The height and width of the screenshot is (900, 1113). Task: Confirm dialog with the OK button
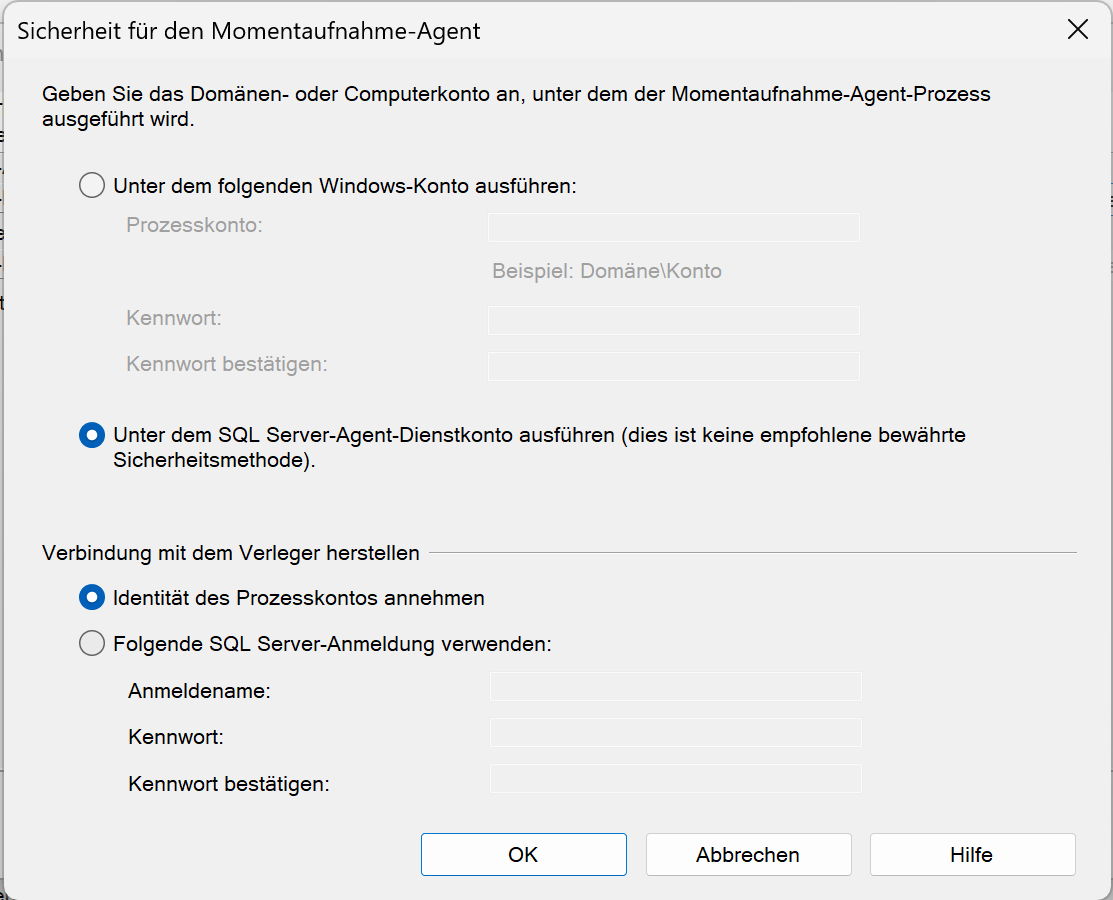pos(524,855)
